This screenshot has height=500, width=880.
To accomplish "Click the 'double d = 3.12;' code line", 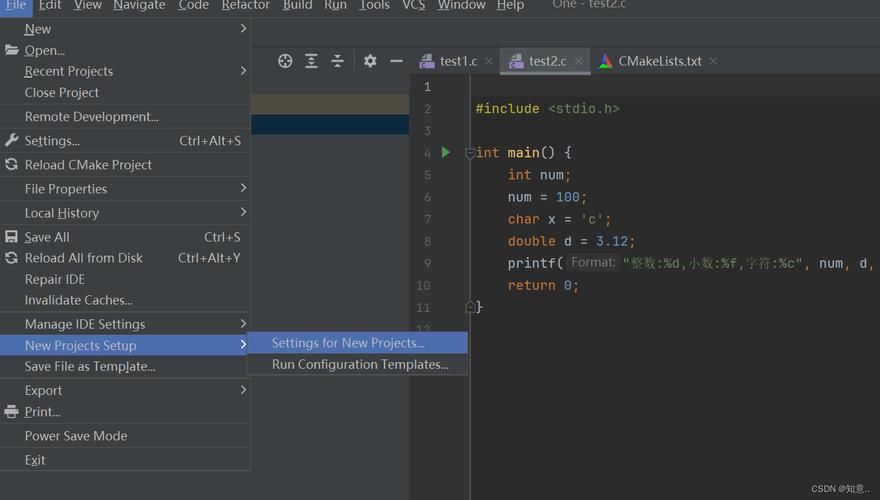I will [x=571, y=241].
